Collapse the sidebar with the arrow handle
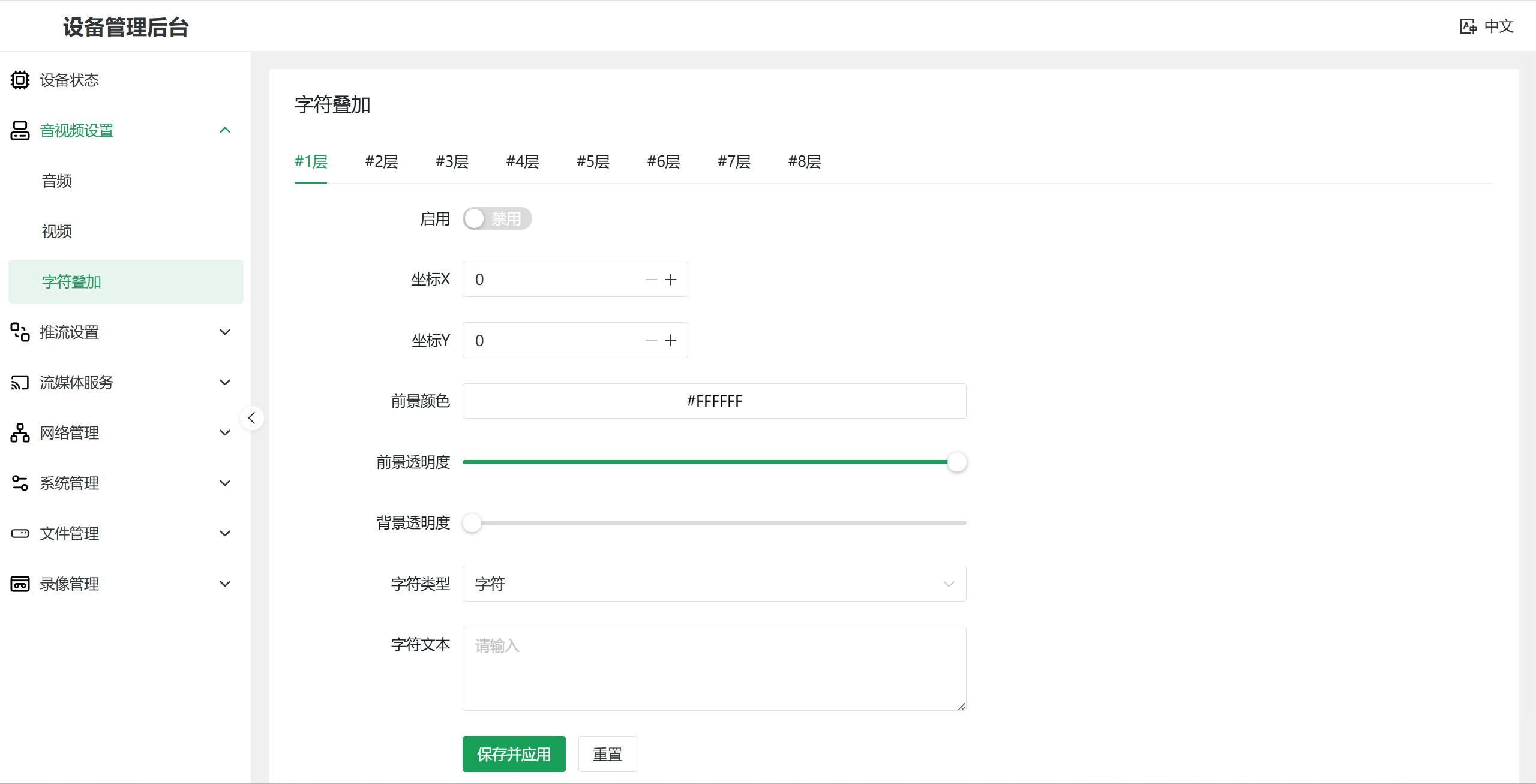1536x784 pixels. pos(252,418)
